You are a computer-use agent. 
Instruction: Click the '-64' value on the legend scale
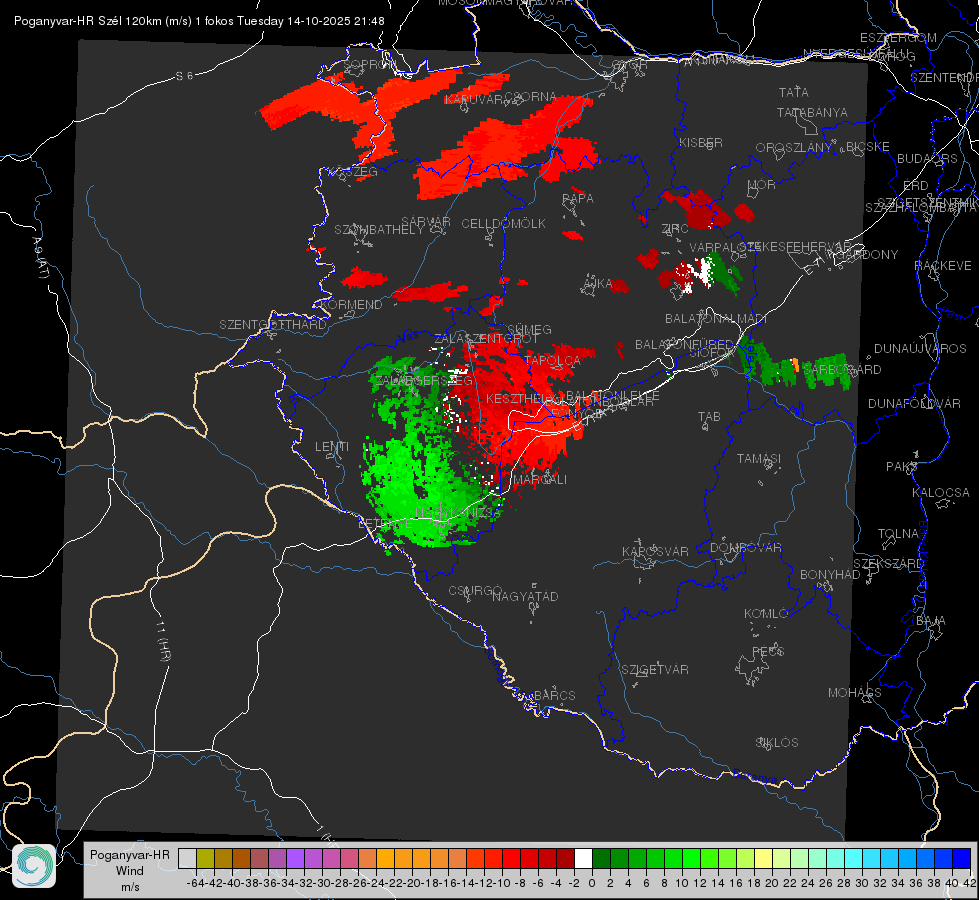coord(196,883)
